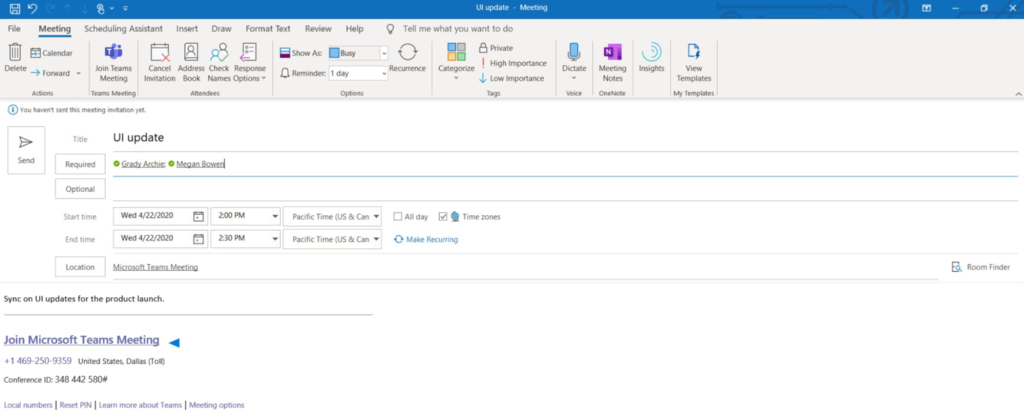Screen dimensions: 1024x419
Task: Click the Optional attendees input field
Action: tap(566, 189)
